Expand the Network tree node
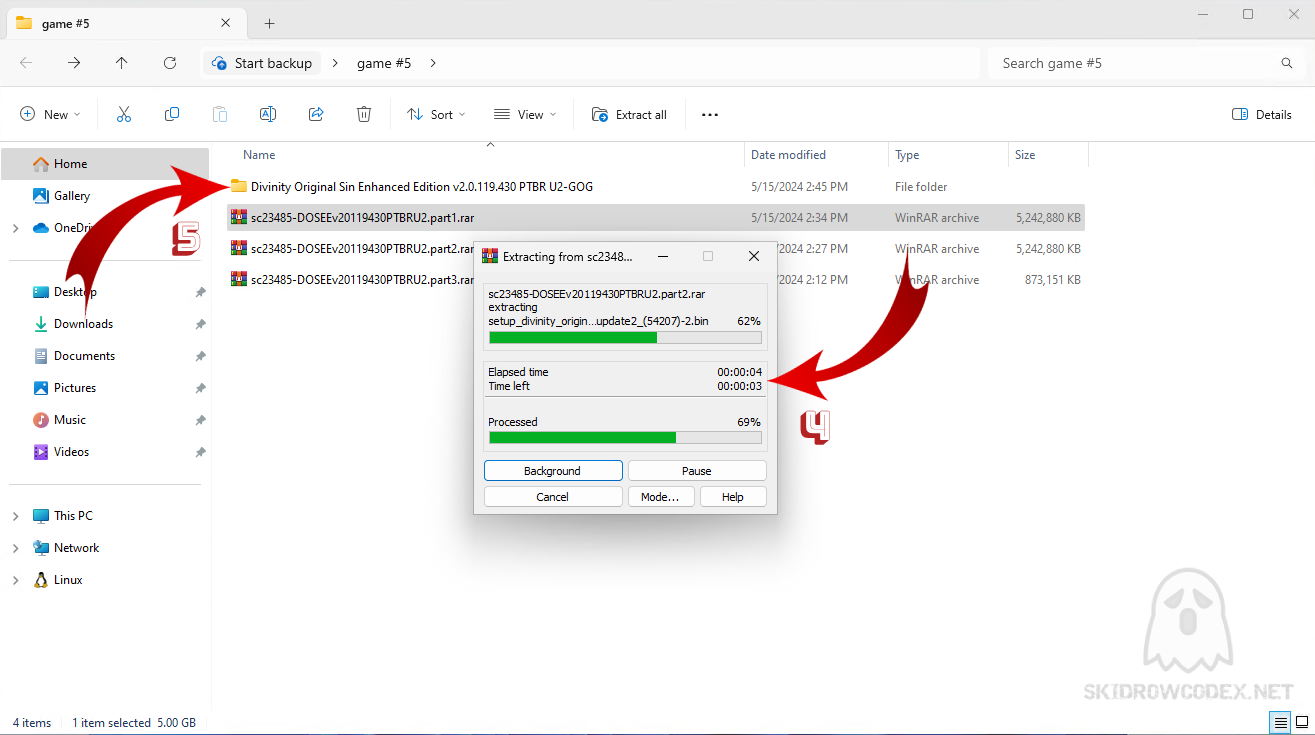This screenshot has height=735, width=1315. pyautogui.click(x=15, y=548)
